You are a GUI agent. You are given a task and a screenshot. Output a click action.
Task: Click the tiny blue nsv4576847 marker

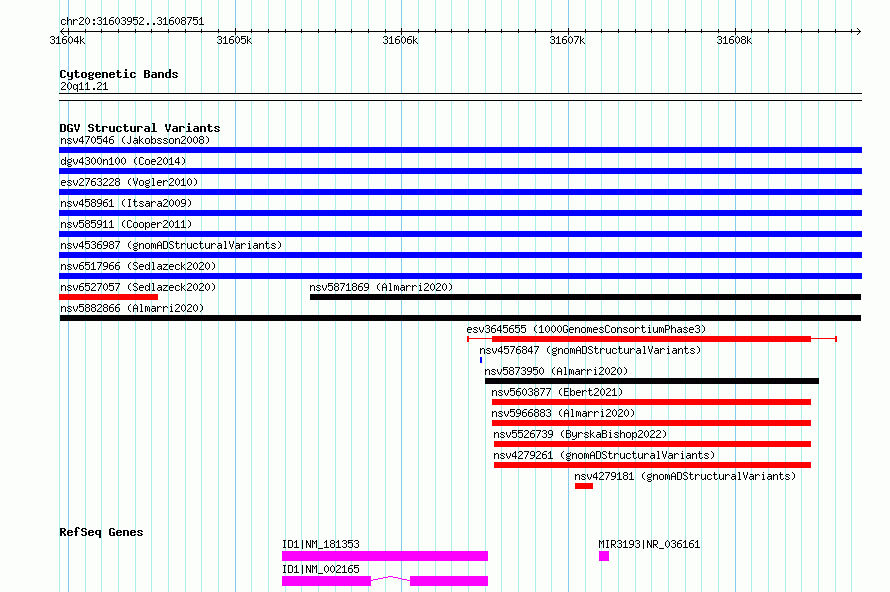(481, 360)
